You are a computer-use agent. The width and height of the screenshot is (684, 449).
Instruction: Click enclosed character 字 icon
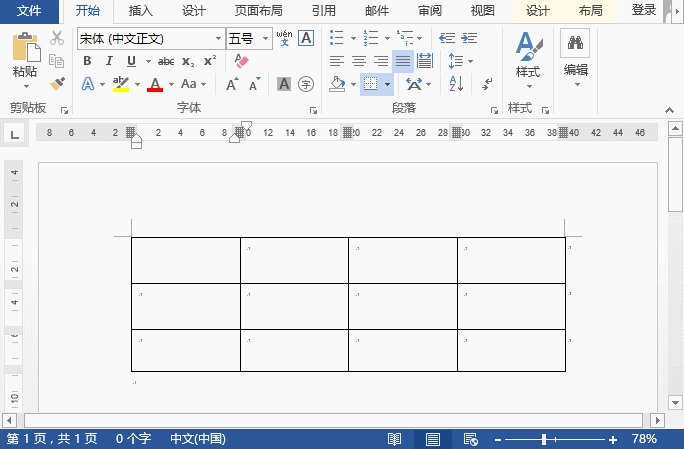pos(306,84)
